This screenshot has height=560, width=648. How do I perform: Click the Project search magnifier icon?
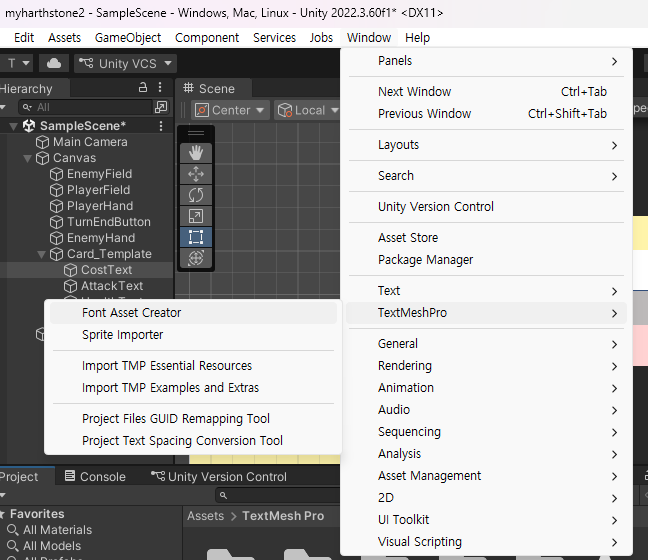pos(223,495)
